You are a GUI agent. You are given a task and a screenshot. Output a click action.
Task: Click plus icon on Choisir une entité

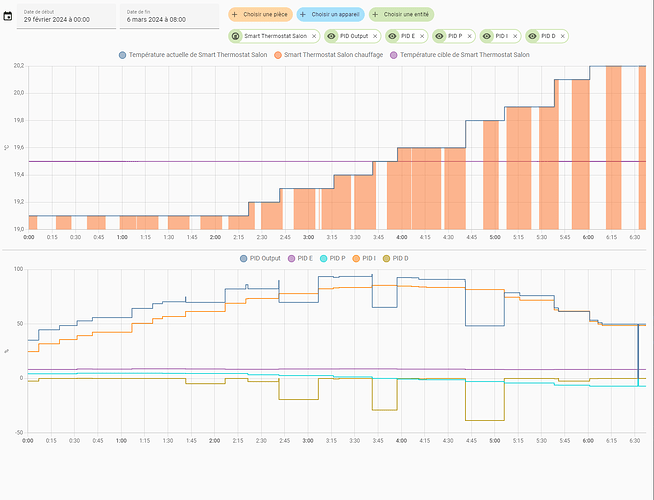pos(375,14)
